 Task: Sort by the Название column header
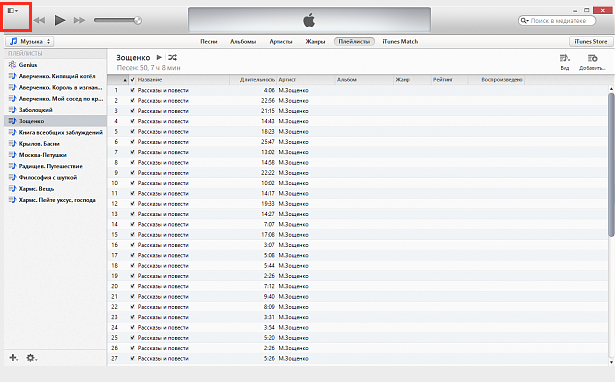183,80
